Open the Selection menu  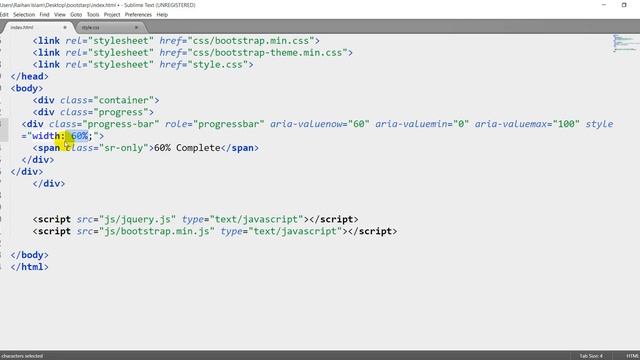pos(24,14)
